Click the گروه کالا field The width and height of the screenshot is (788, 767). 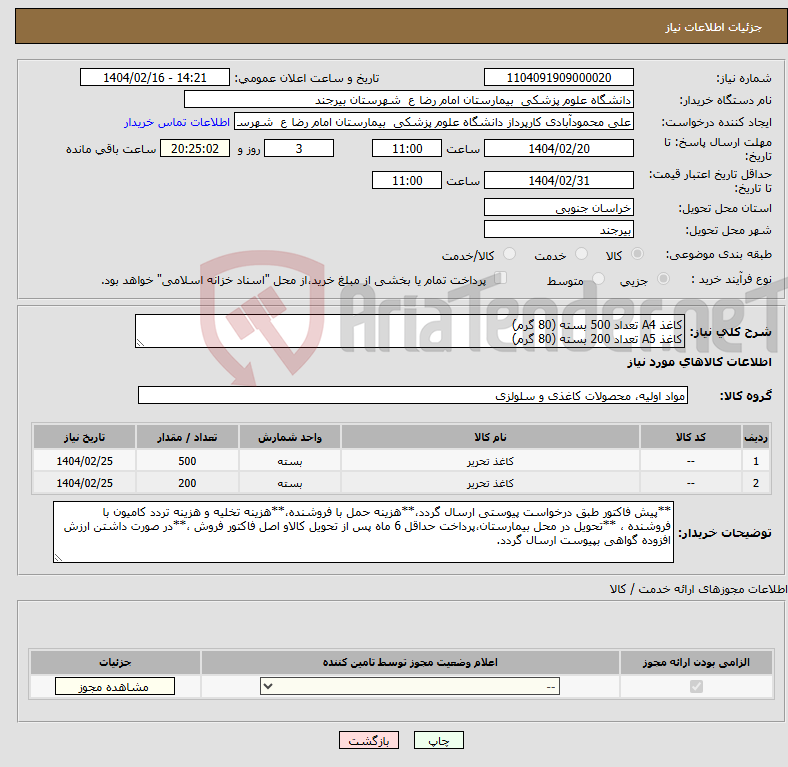tap(413, 396)
